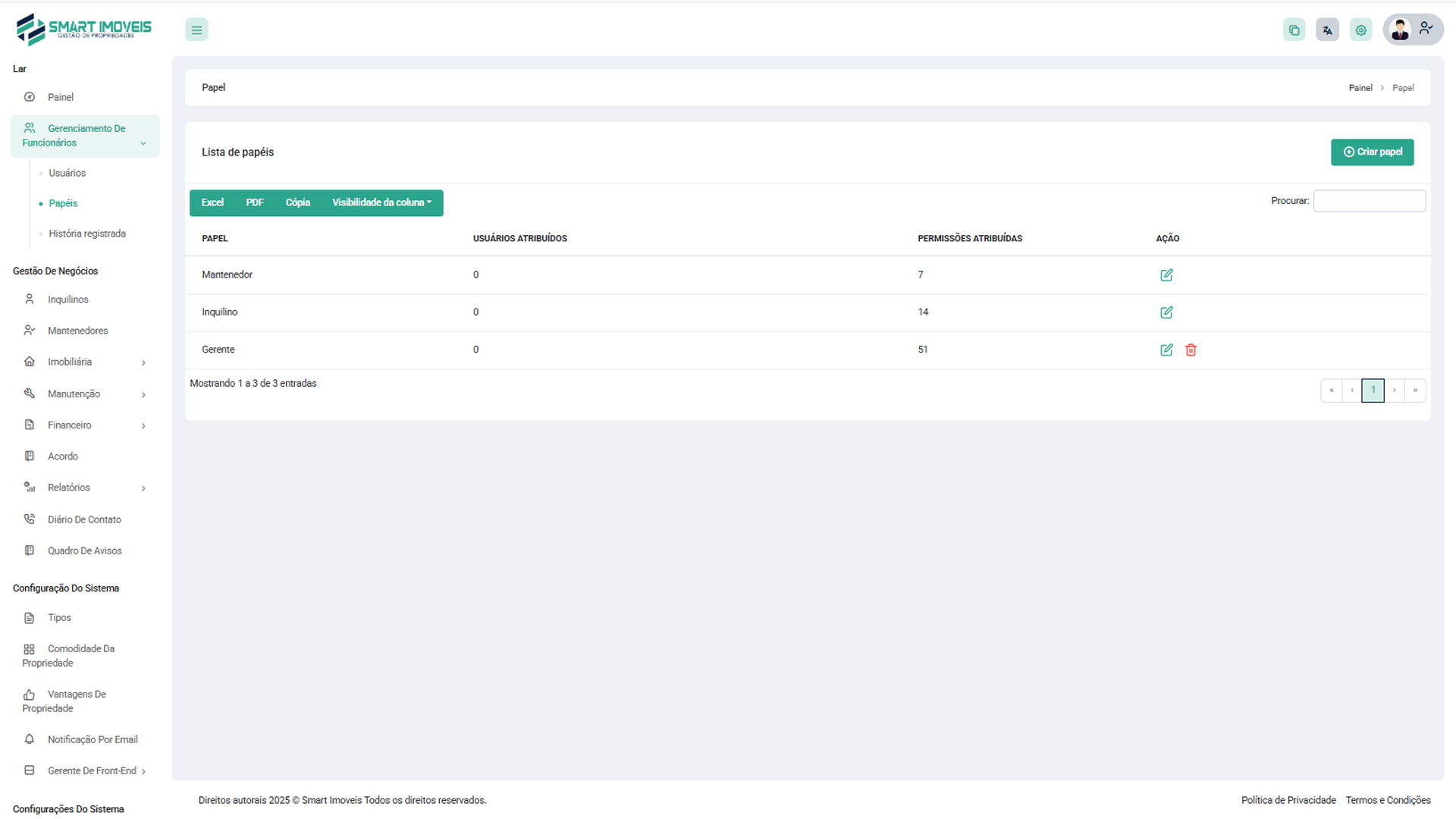Open the language translation icon
Screen dimensions: 1456x819
coord(1327,30)
